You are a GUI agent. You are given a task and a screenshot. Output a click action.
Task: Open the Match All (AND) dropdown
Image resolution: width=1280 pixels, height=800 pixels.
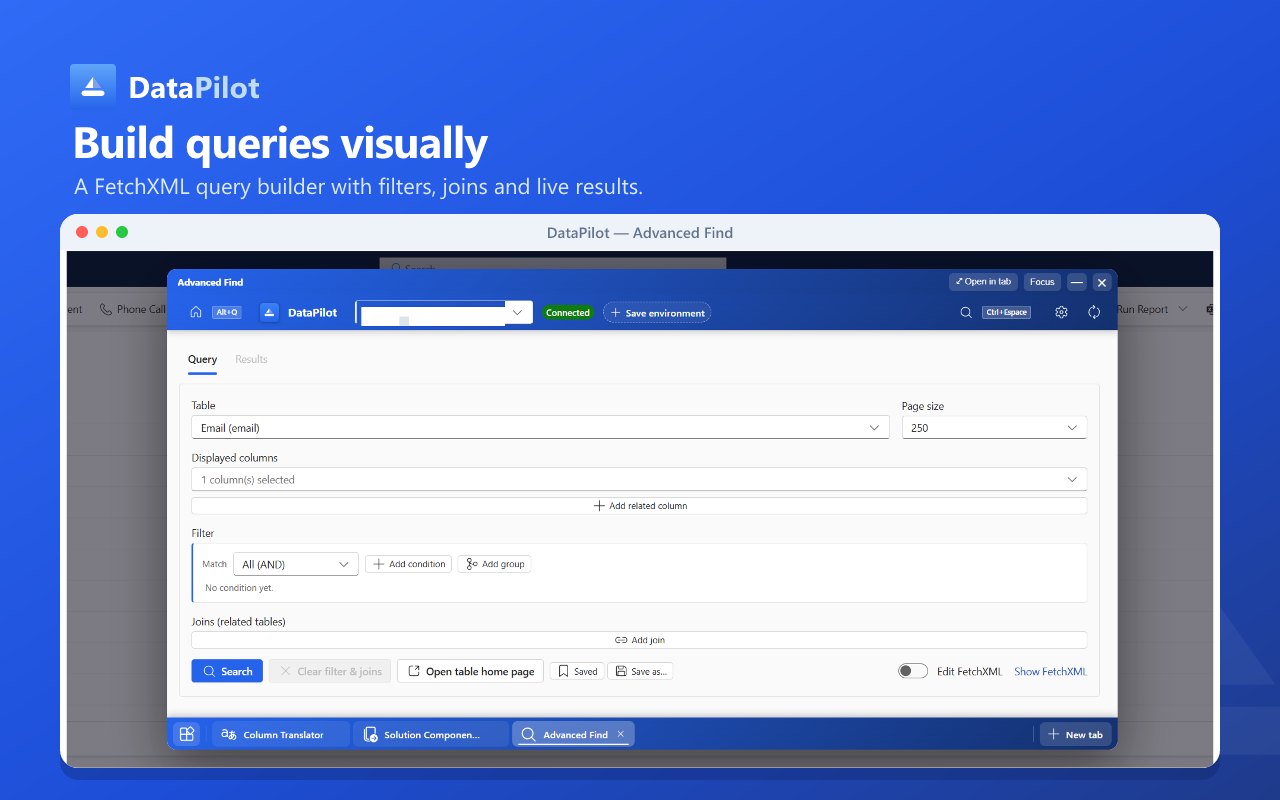(x=296, y=564)
